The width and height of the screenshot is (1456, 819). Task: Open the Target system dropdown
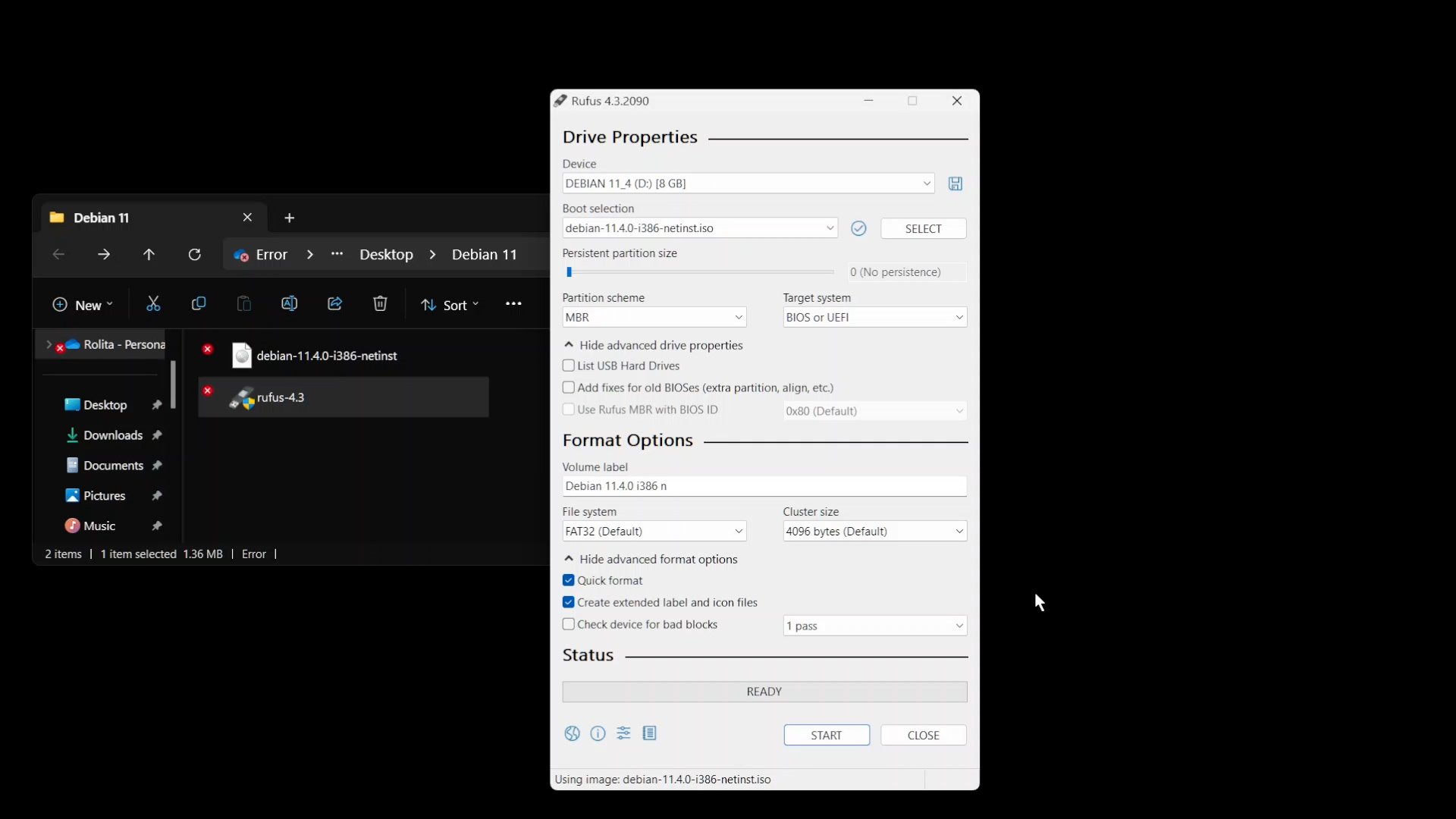coord(874,317)
